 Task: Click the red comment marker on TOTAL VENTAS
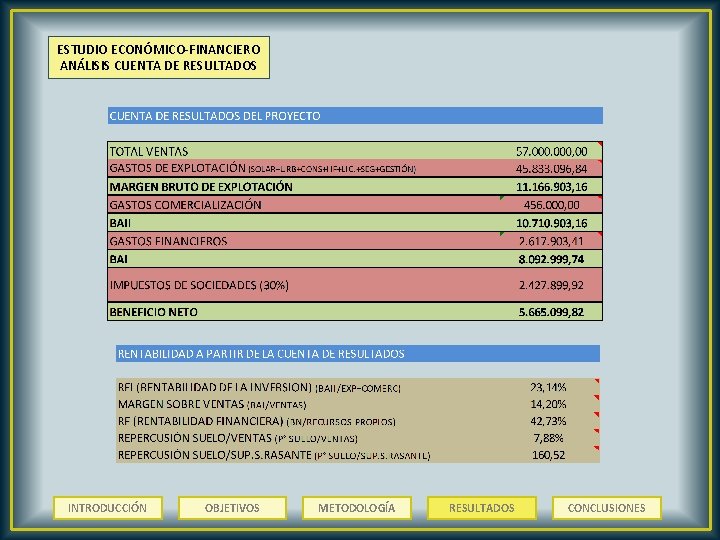(600, 145)
